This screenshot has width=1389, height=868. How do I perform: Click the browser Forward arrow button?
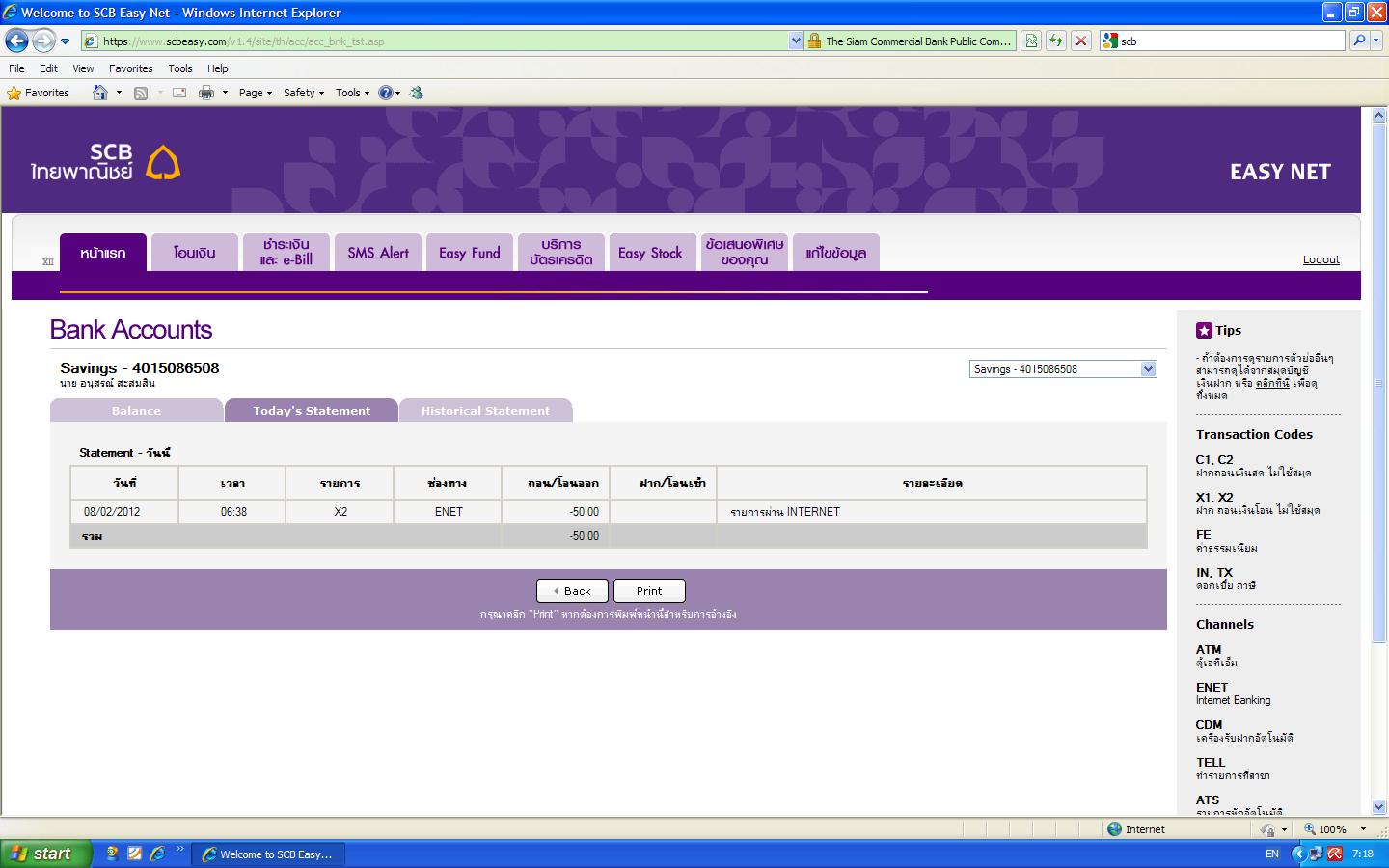pos(43,41)
